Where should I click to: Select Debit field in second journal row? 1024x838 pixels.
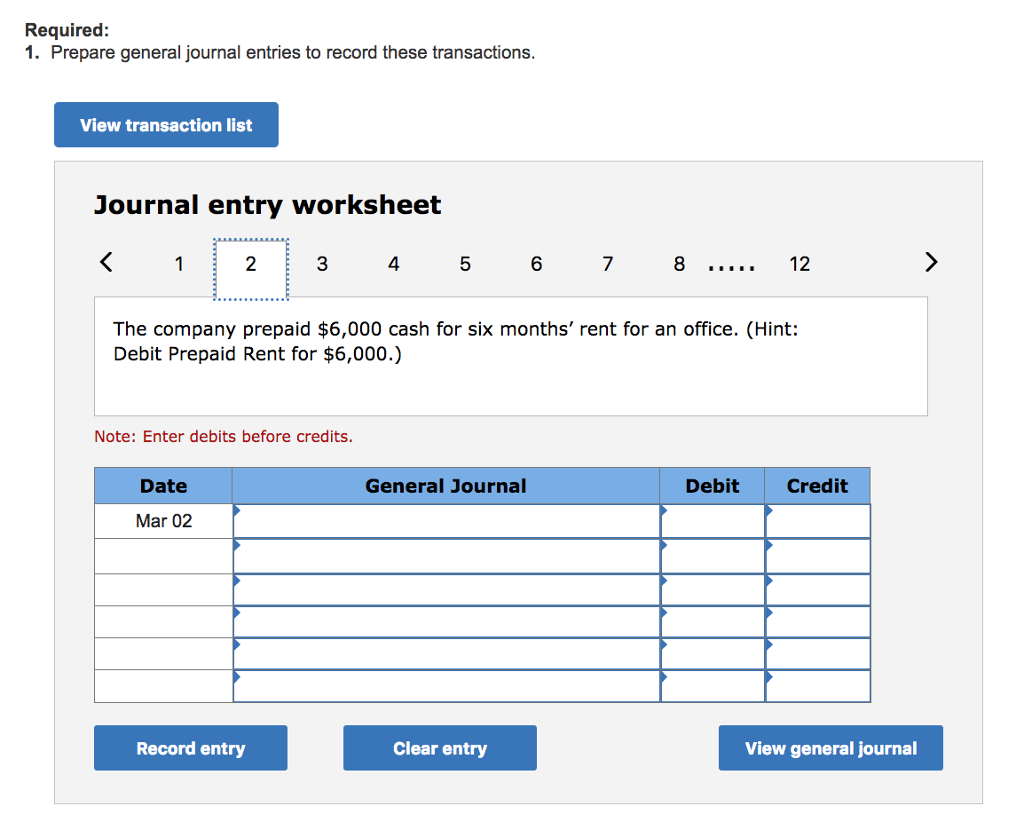point(712,556)
